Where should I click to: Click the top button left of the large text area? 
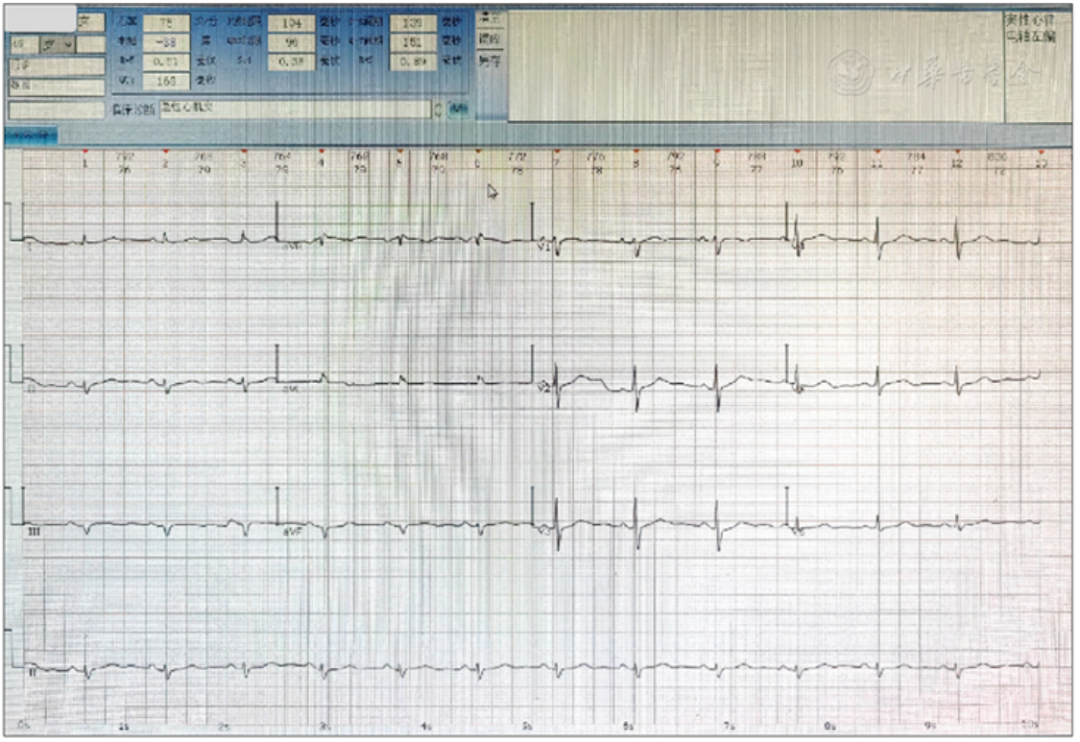(x=489, y=18)
